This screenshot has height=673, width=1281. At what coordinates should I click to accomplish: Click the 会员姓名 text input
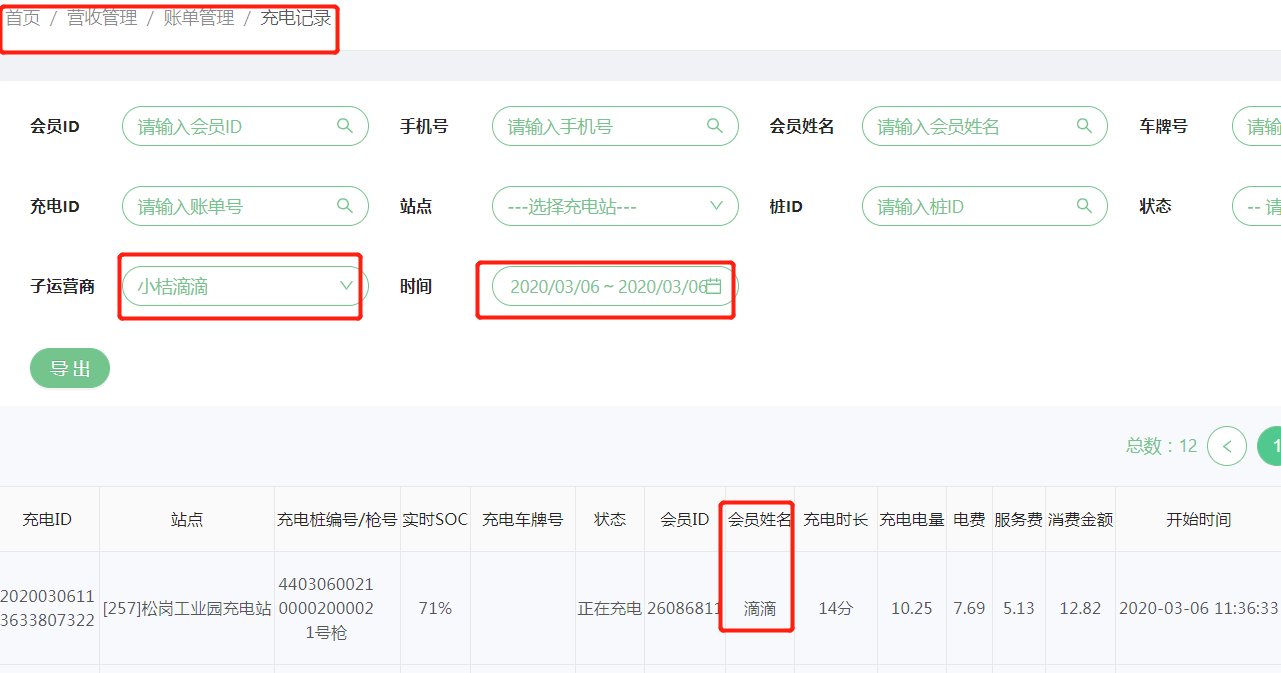970,126
